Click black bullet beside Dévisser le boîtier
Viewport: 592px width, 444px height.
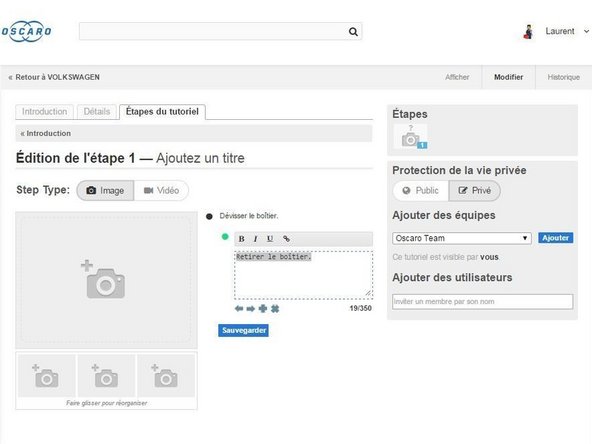209,216
